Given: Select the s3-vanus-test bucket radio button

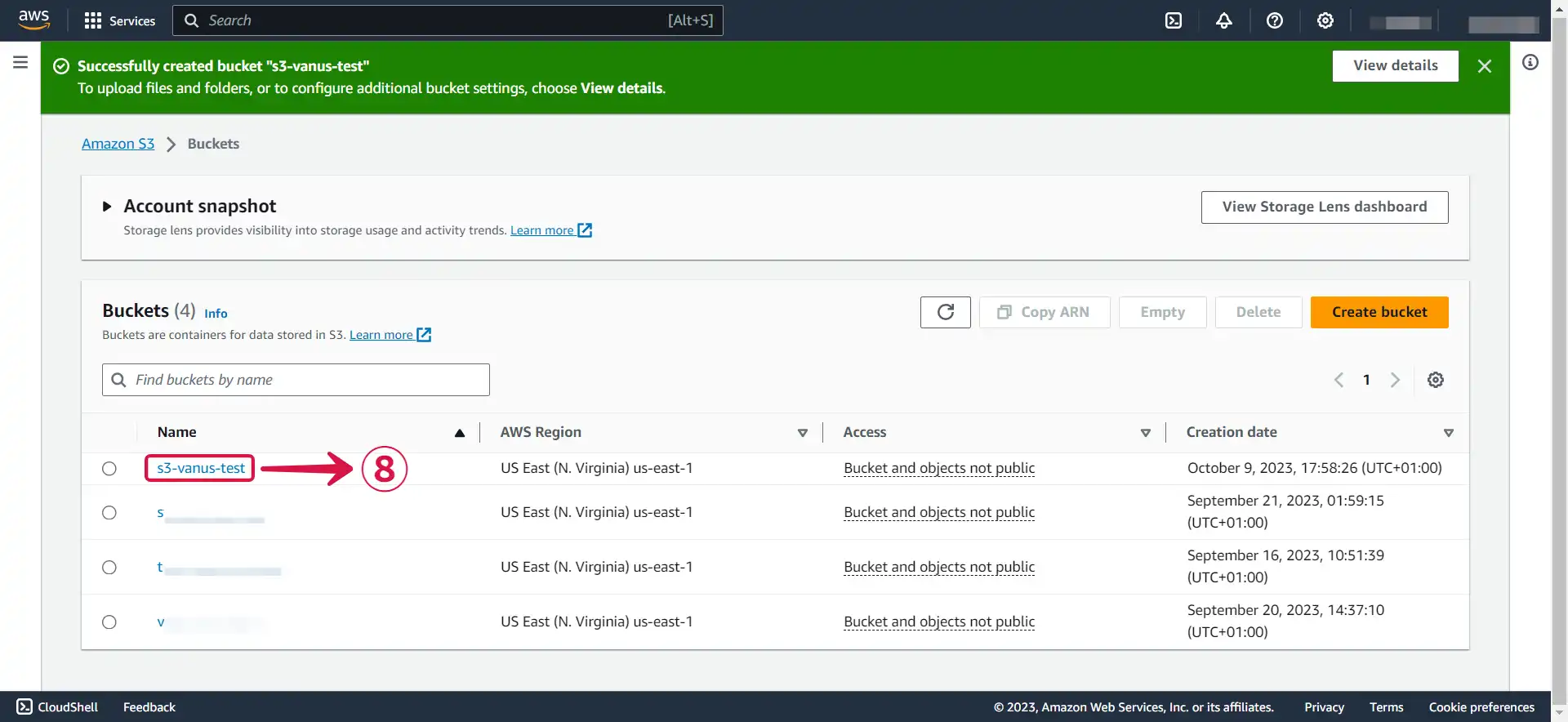Looking at the screenshot, I should 109,469.
